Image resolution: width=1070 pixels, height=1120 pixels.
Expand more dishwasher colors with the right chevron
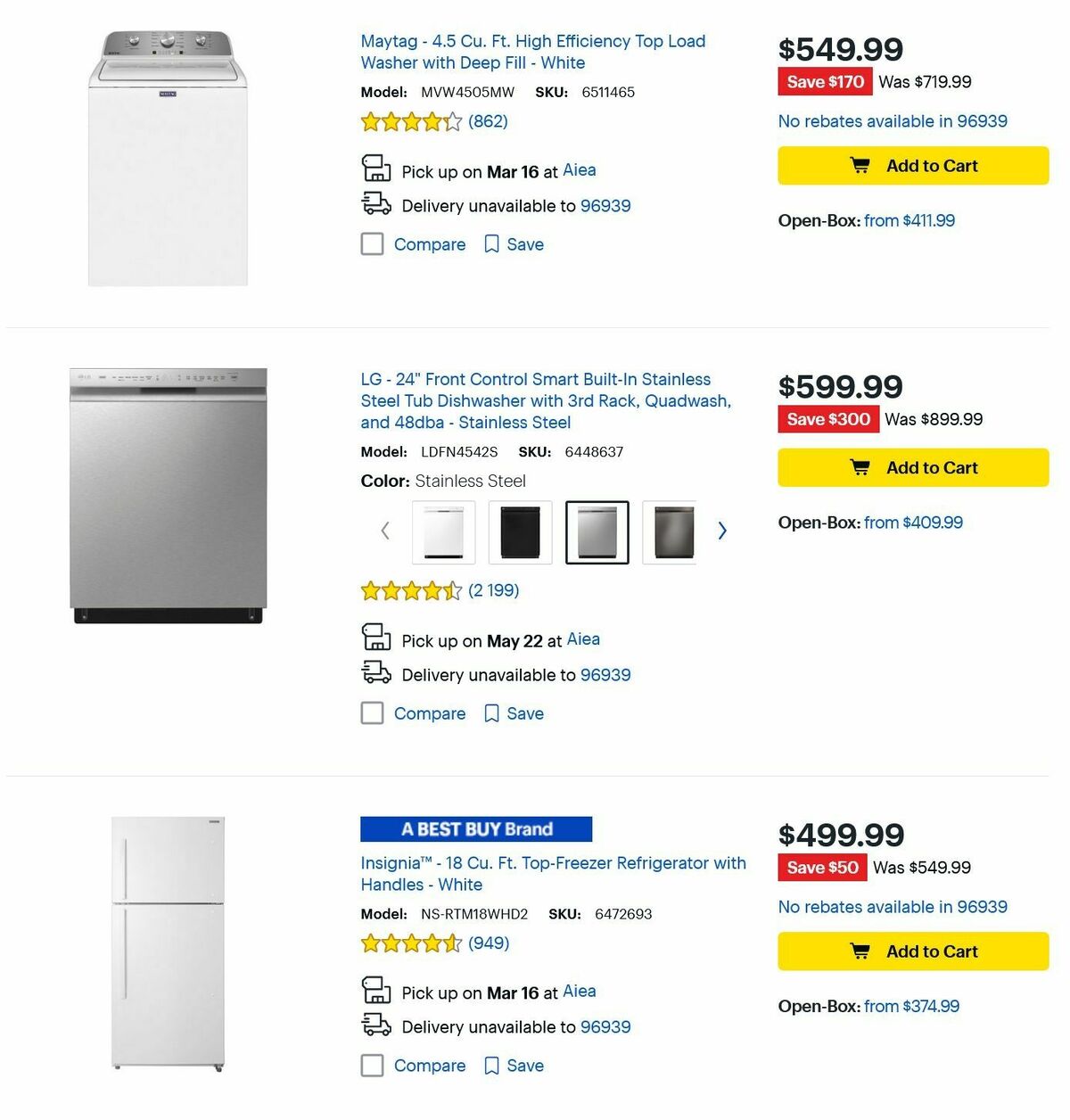[722, 531]
